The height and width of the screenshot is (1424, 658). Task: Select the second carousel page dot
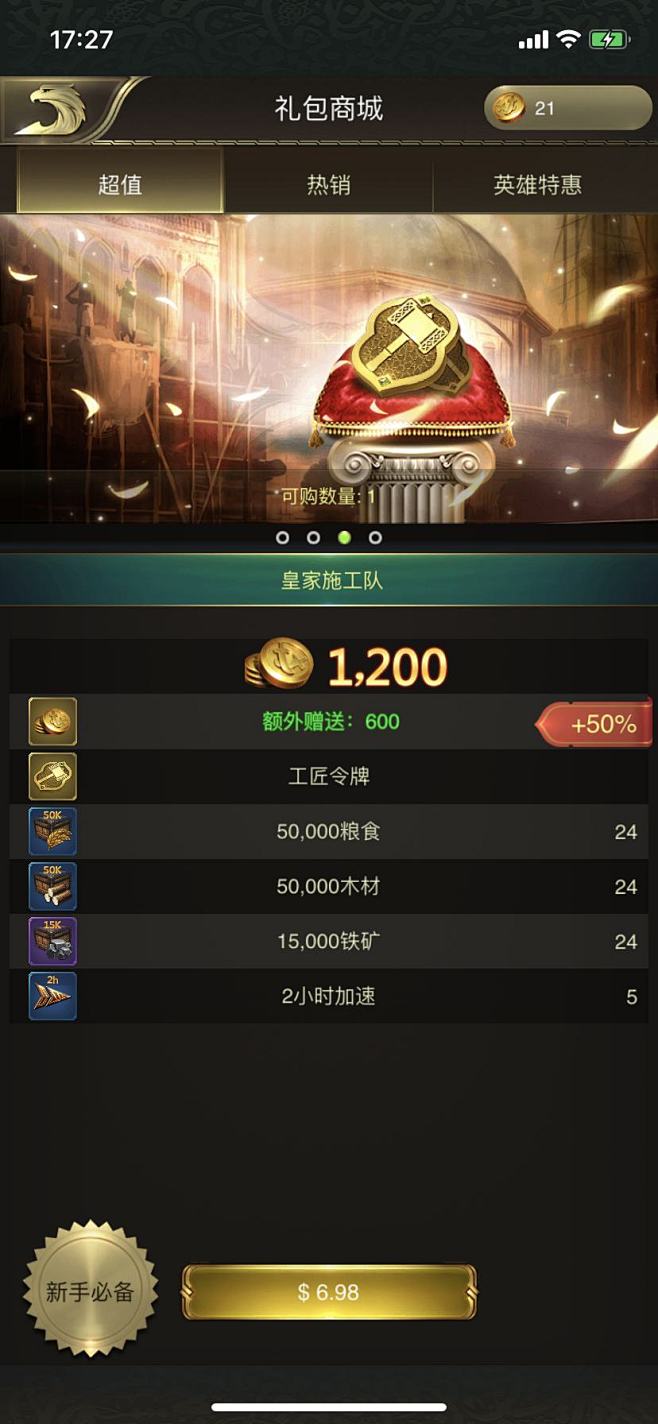pos(313,537)
